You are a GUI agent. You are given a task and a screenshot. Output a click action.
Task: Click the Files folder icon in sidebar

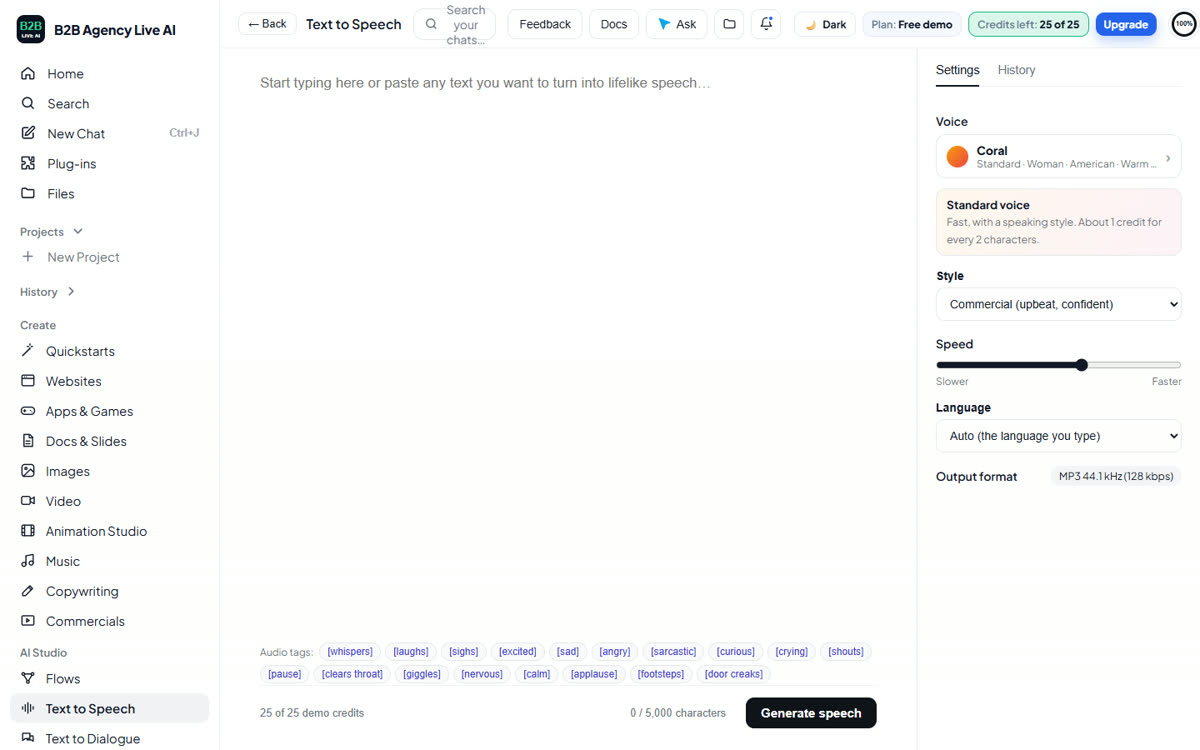(x=28, y=193)
